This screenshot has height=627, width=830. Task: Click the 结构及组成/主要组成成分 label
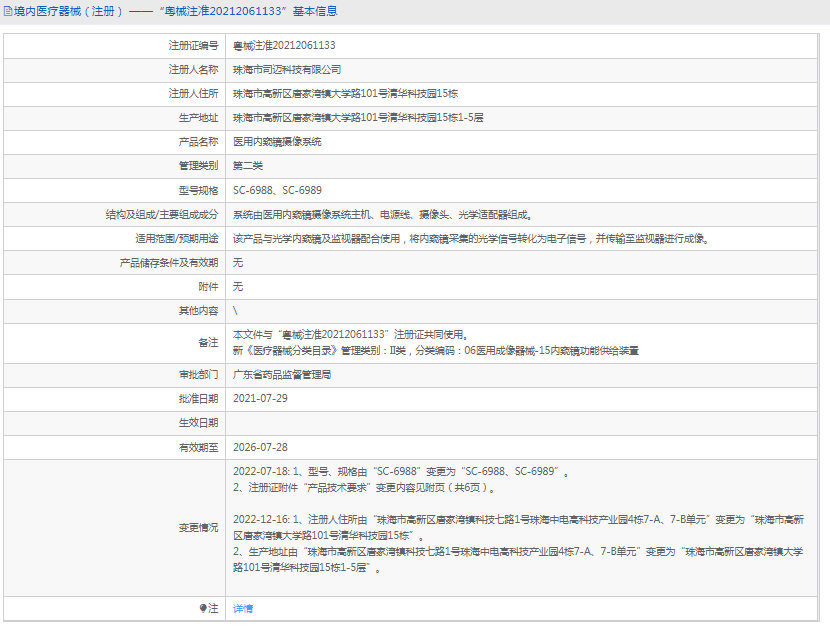pos(162,214)
